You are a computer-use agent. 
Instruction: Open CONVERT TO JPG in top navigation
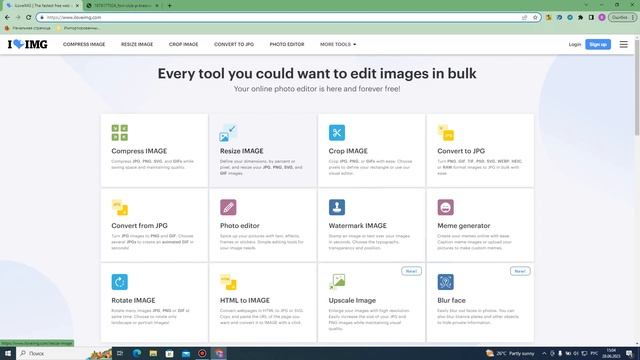tap(234, 44)
